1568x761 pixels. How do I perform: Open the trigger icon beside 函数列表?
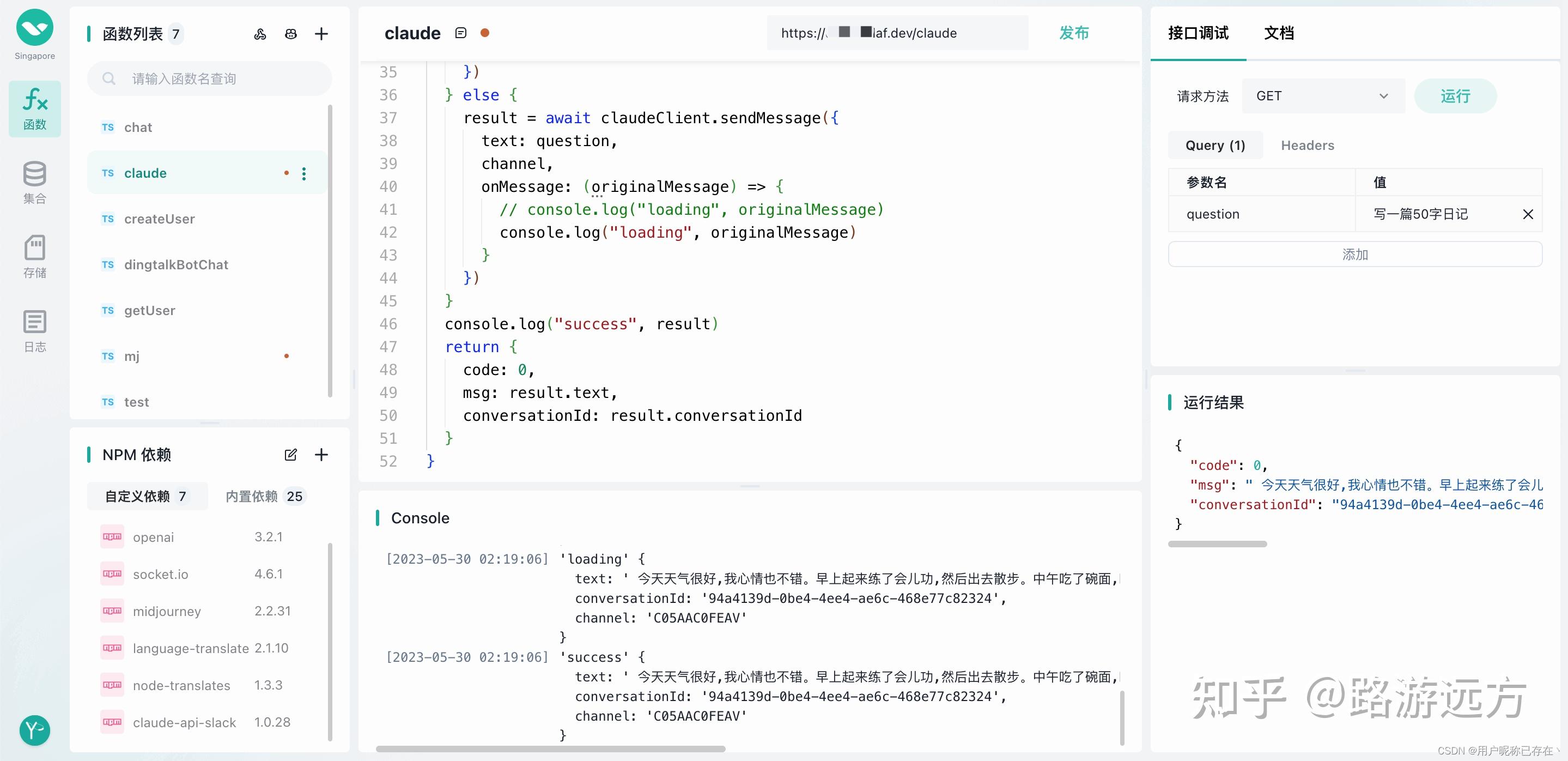coord(260,33)
